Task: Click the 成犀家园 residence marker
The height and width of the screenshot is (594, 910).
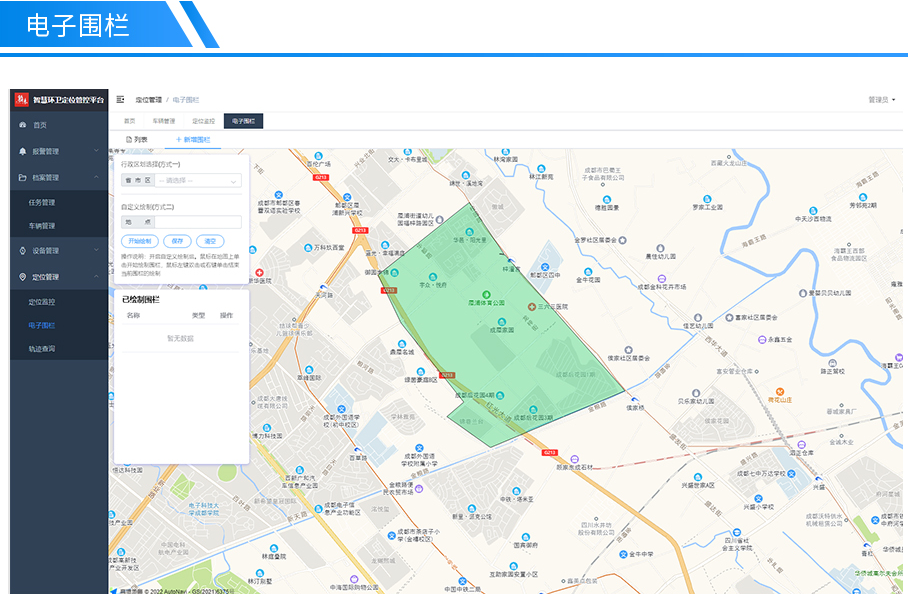Action: point(502,322)
